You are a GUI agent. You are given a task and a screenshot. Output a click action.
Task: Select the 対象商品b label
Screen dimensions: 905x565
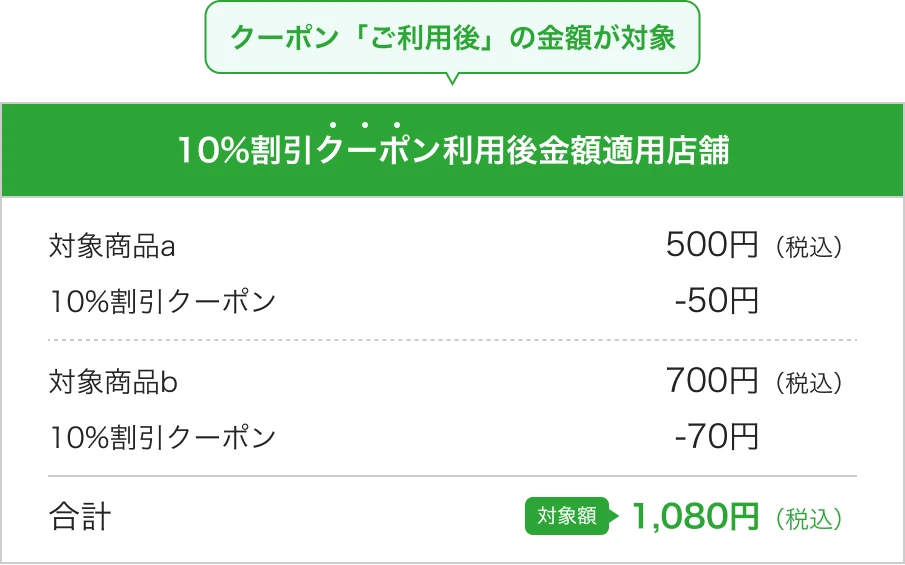pos(113,382)
